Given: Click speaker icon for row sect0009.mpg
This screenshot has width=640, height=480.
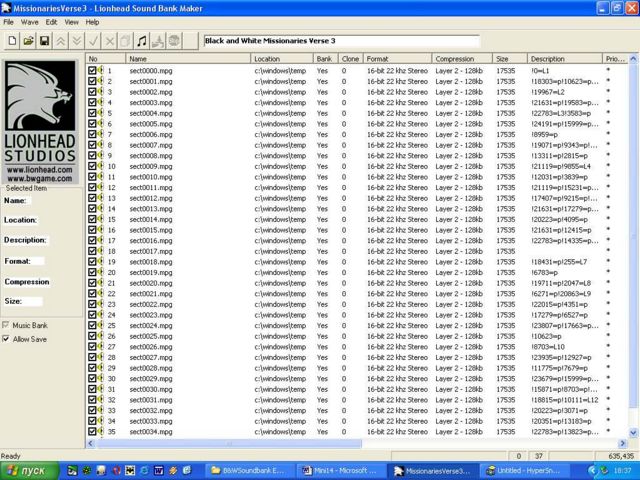Looking at the screenshot, I should tap(101, 166).
